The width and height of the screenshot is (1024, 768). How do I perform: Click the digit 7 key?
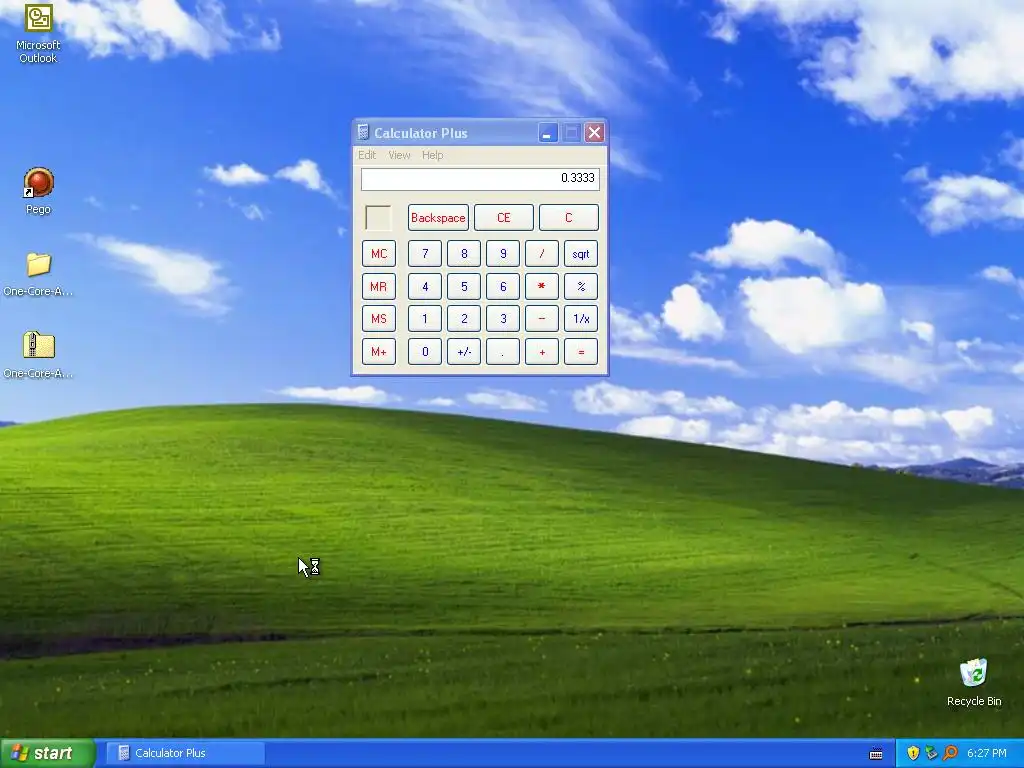pos(425,253)
